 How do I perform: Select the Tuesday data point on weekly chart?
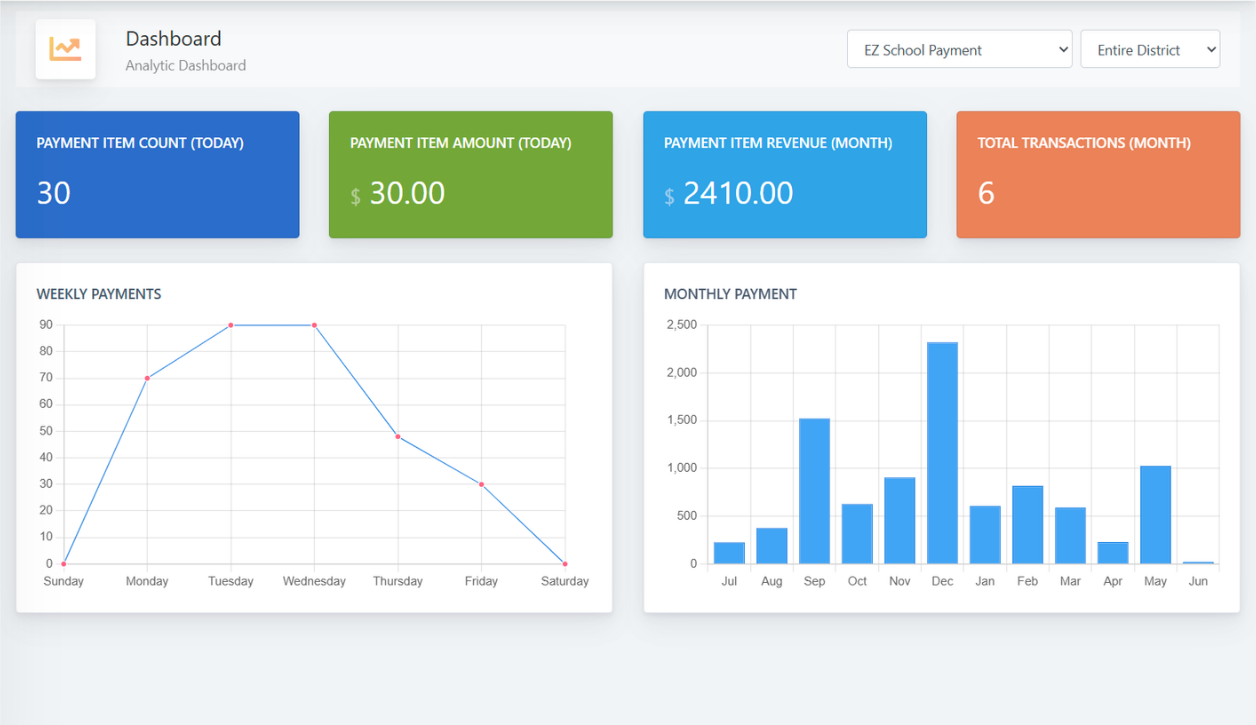[x=231, y=324]
